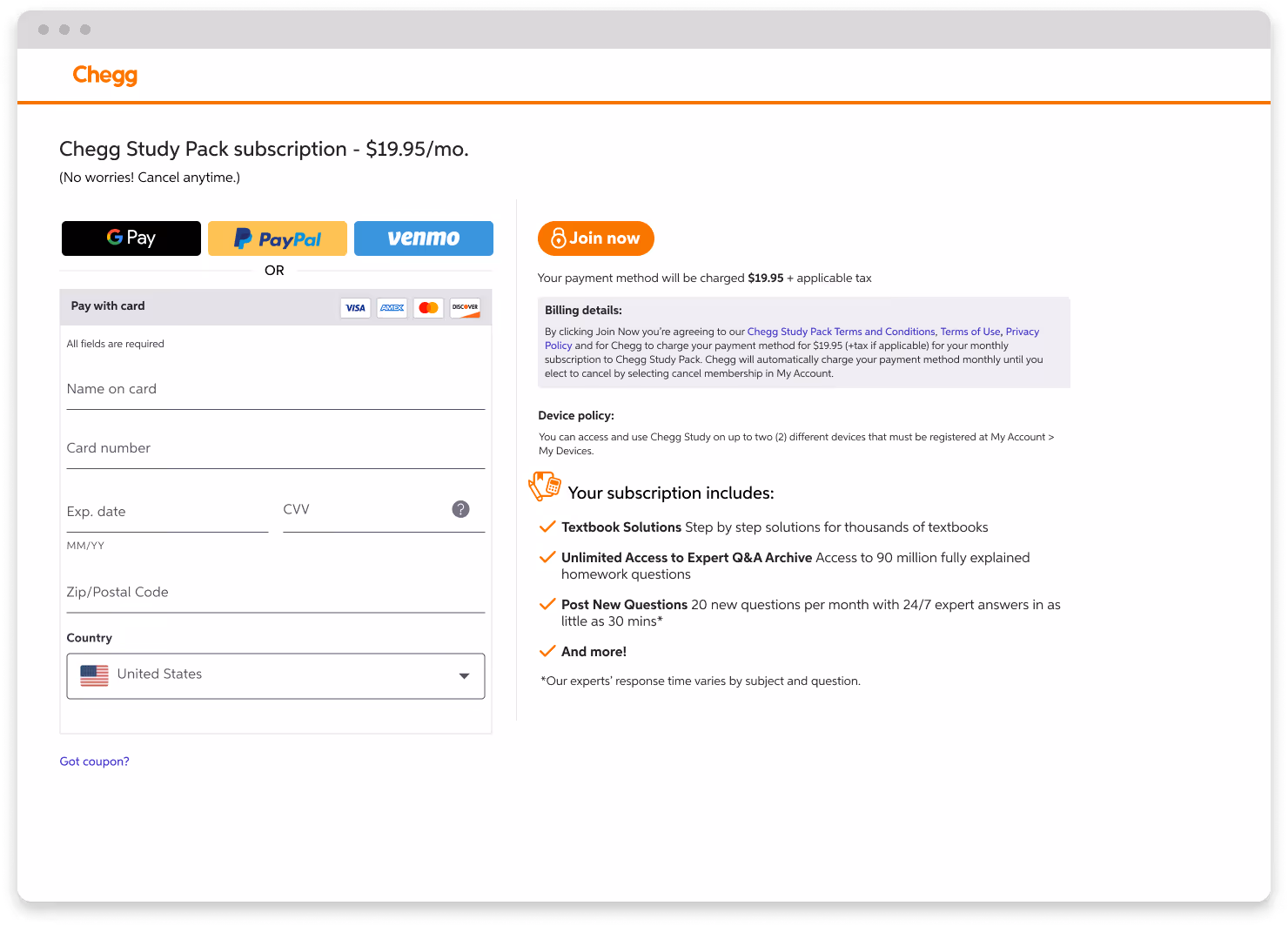Click the Textbook Solutions bold text

click(x=621, y=527)
